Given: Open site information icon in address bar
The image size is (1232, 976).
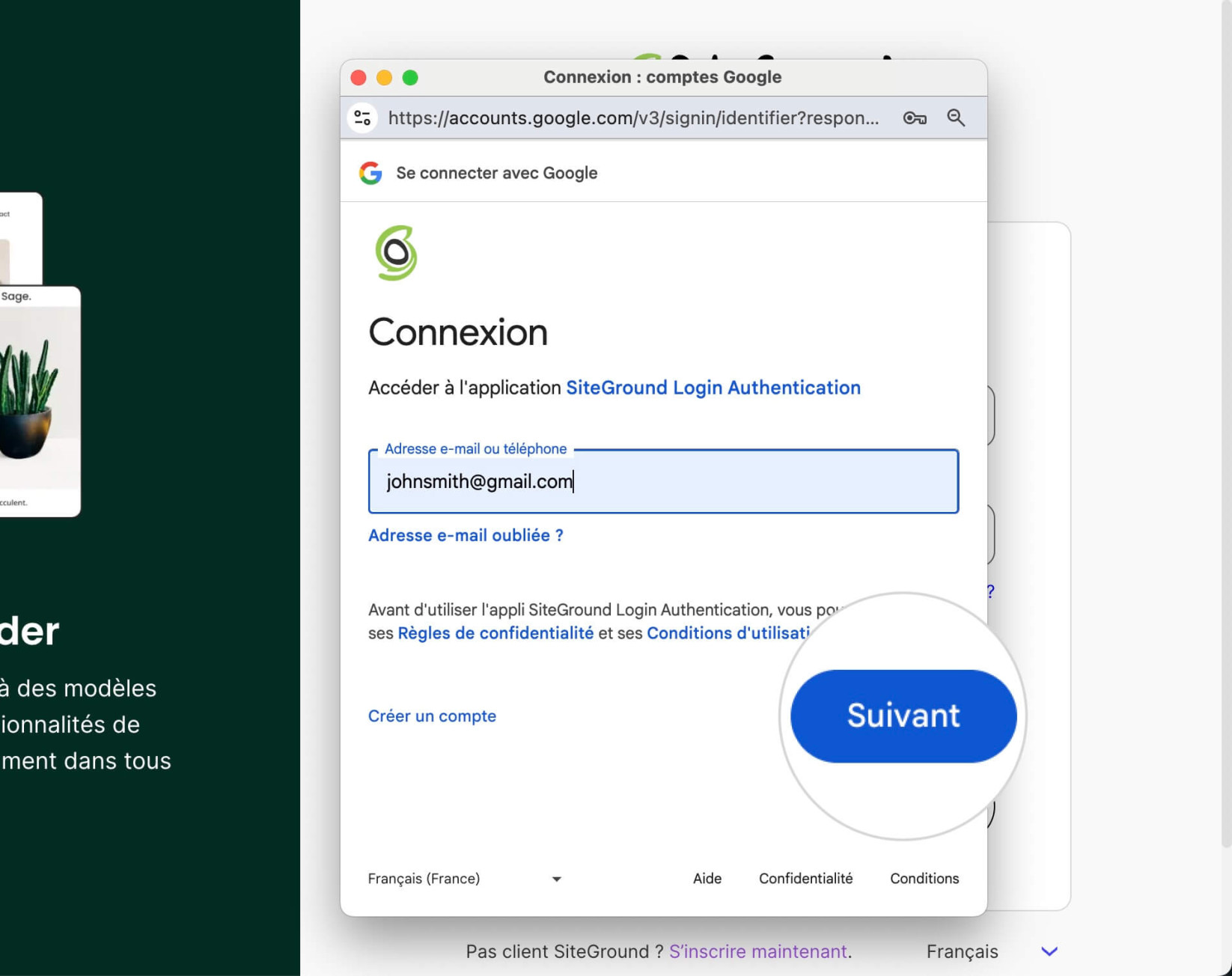Looking at the screenshot, I should coord(363,118).
